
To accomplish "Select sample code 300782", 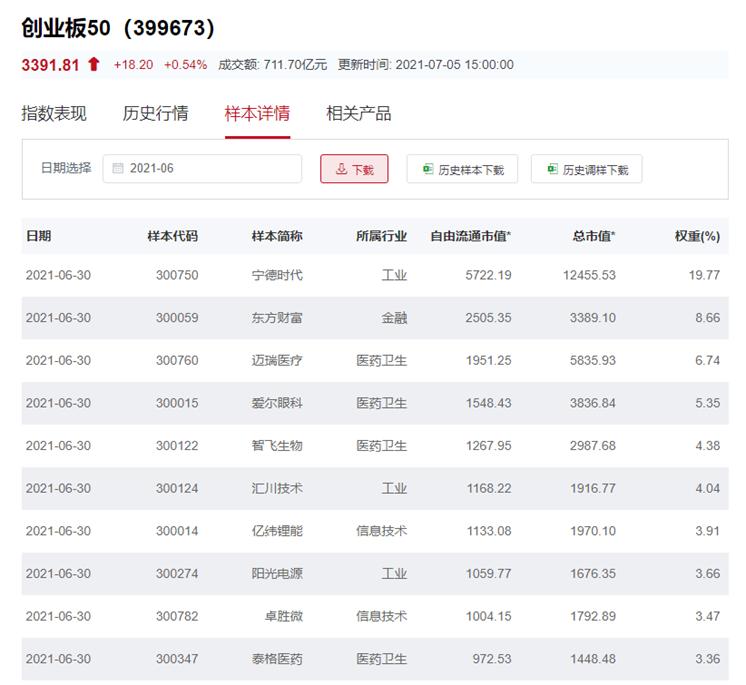I will click(177, 616).
